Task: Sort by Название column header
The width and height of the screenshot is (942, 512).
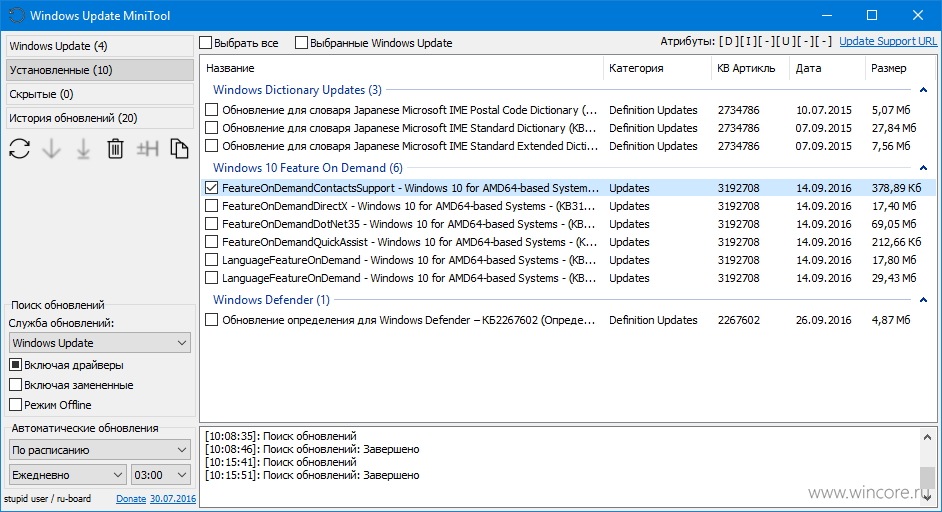Action: click(401, 69)
